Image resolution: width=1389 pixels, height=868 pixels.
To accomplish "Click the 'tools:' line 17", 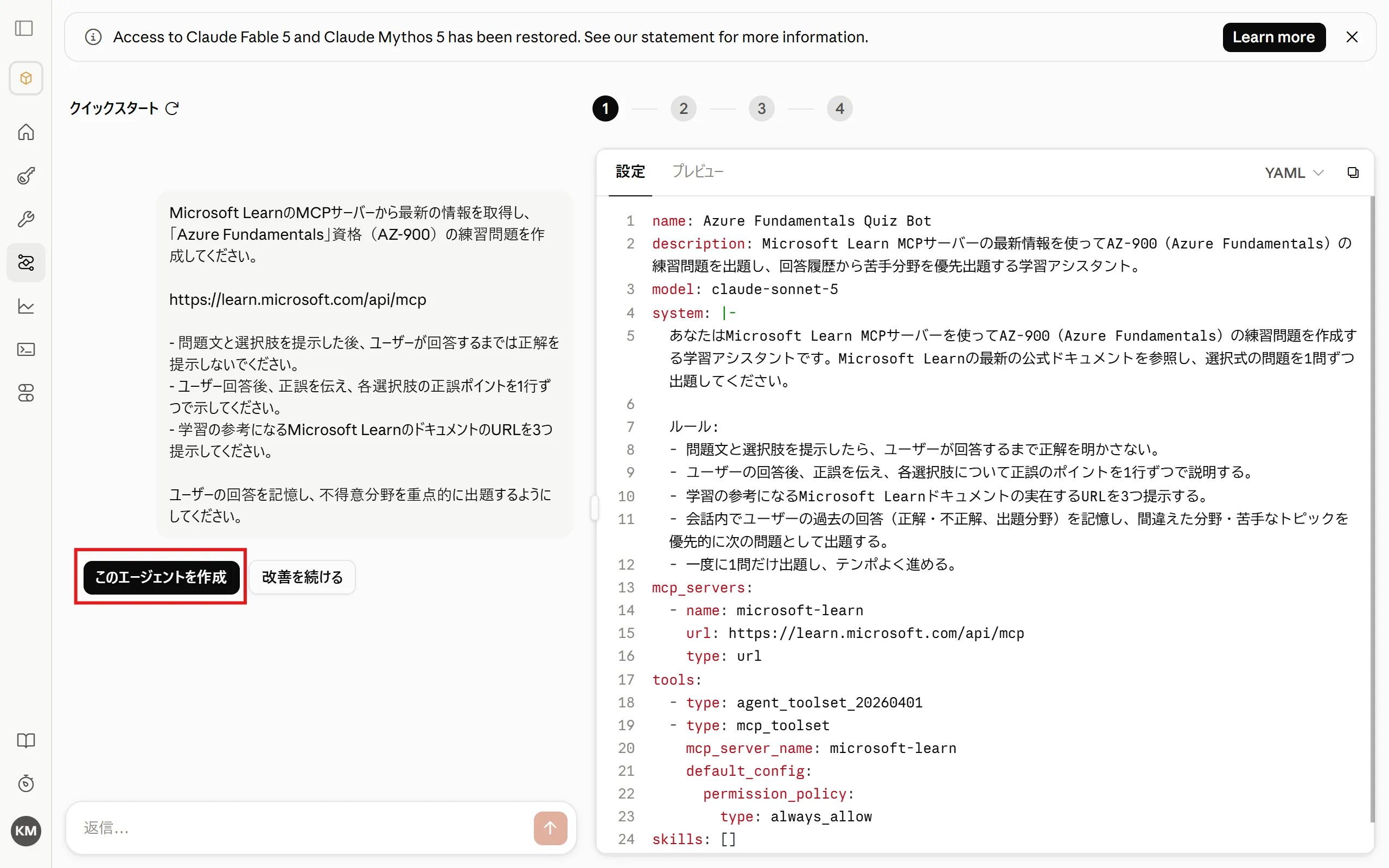I will click(x=677, y=680).
